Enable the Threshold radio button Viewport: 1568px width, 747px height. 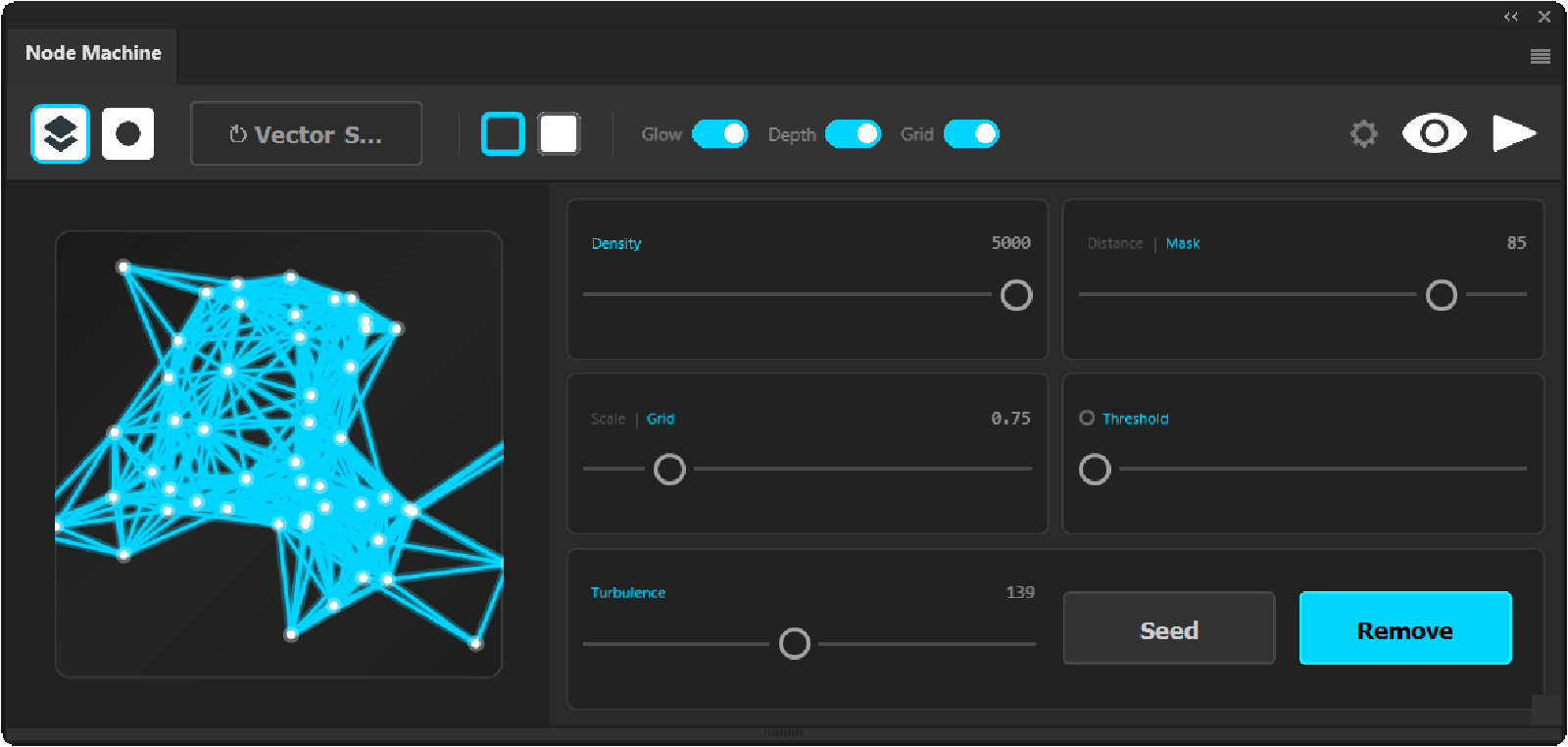[1087, 418]
